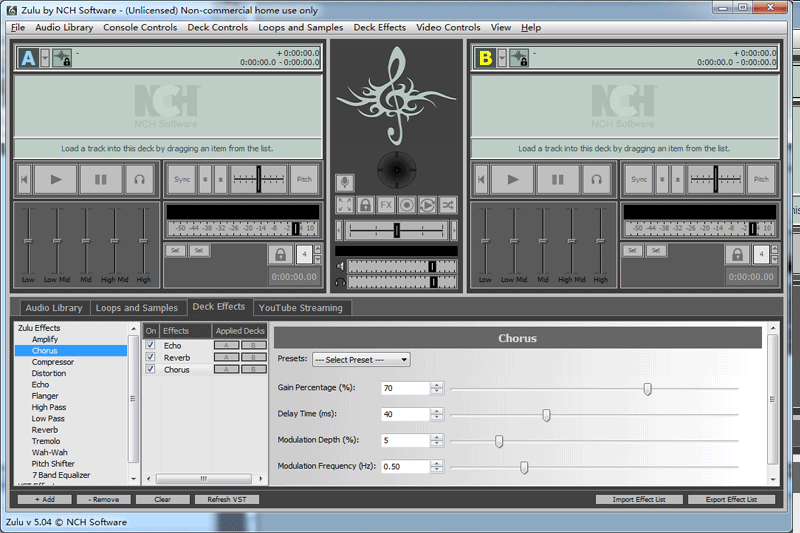The image size is (800, 533).
Task: Click the shuffle icon in center console
Action: point(447,205)
